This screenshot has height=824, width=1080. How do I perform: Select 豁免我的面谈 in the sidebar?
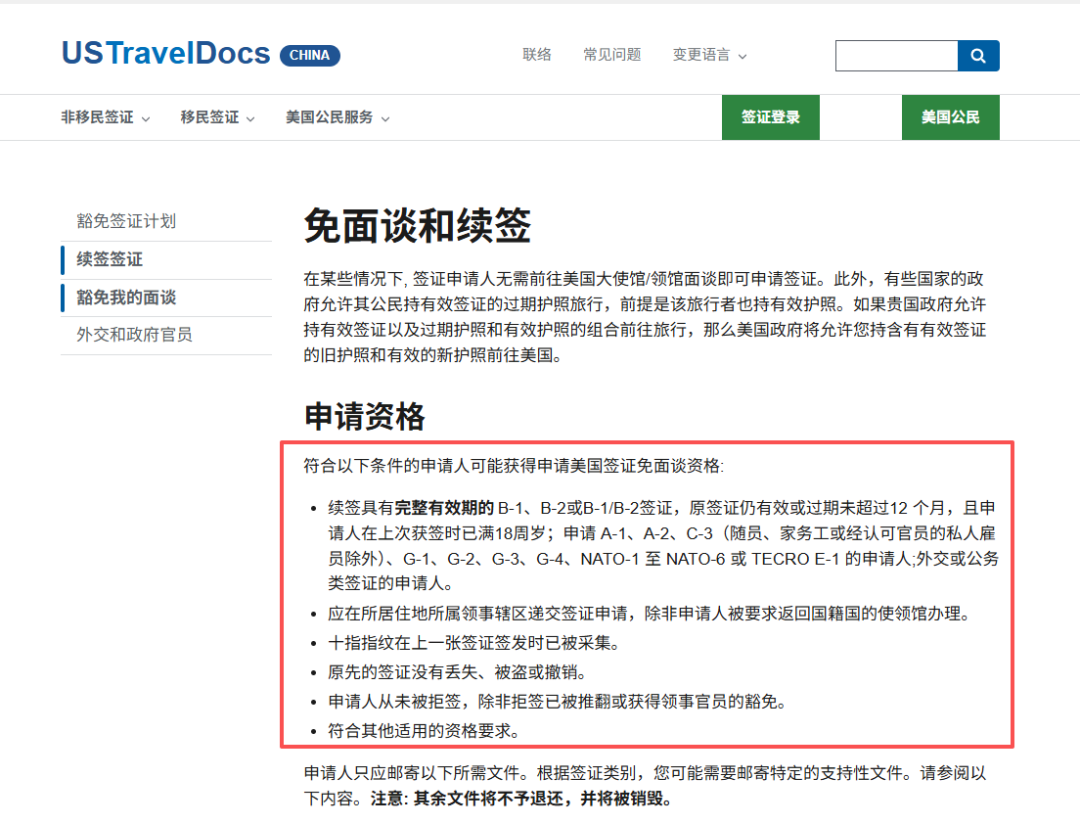pos(126,297)
